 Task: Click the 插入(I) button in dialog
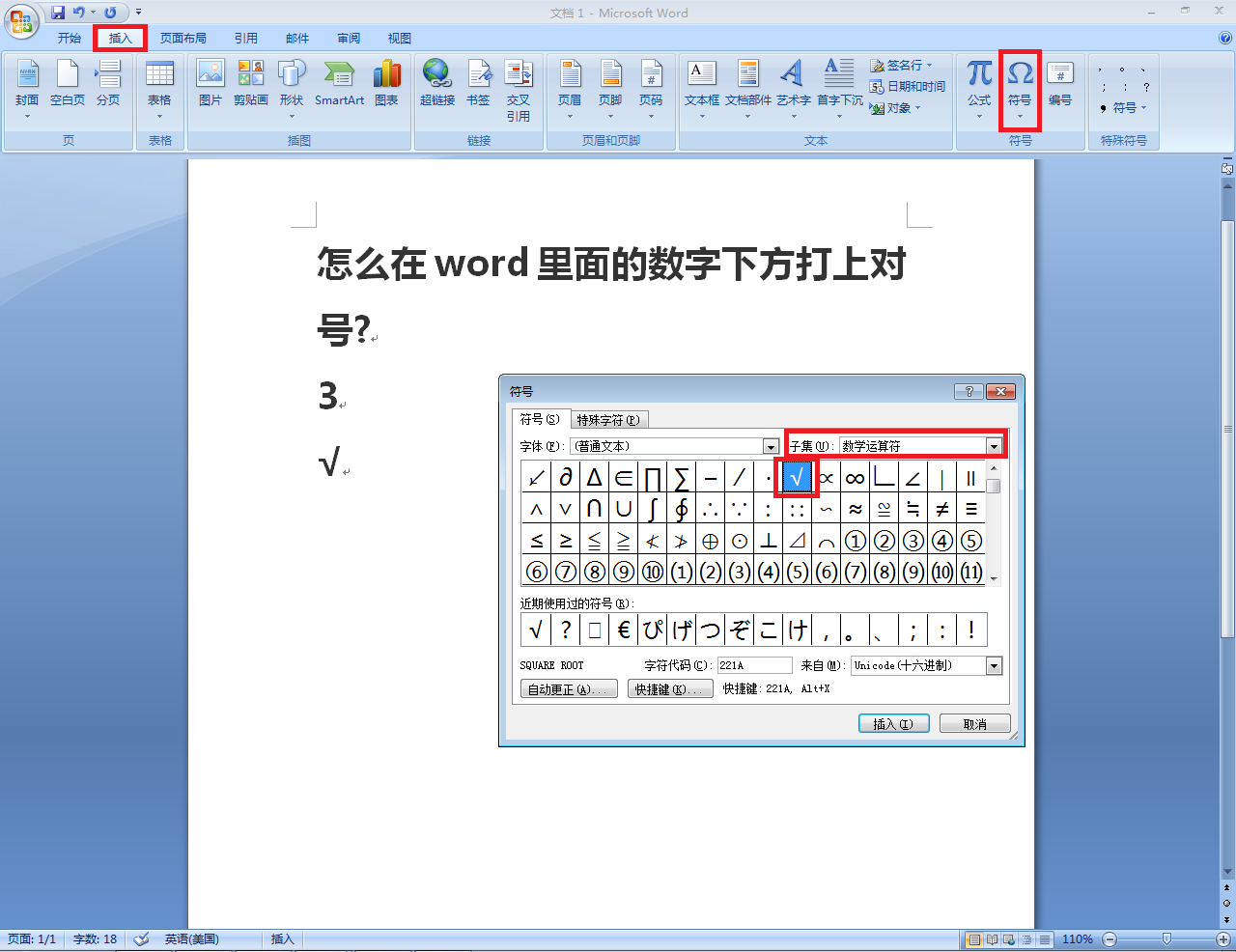[x=893, y=724]
